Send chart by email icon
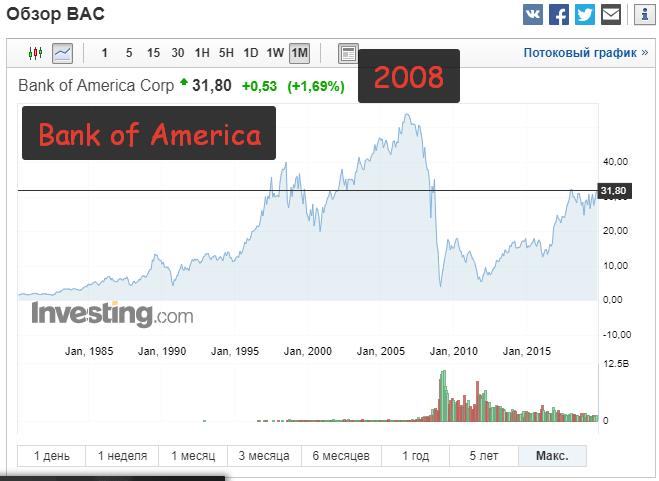659x481 pixels. [611, 15]
